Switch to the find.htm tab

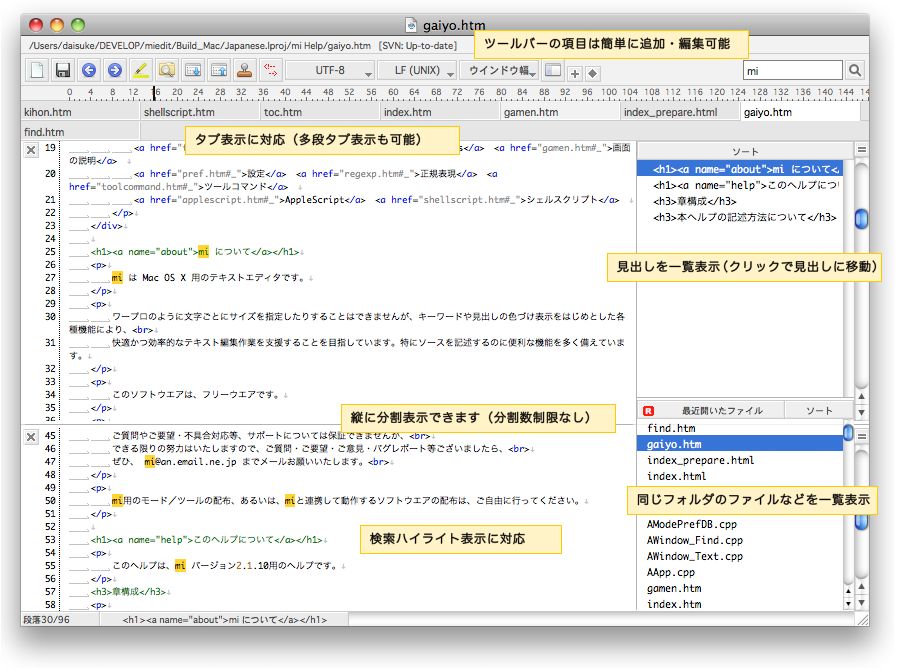point(45,132)
